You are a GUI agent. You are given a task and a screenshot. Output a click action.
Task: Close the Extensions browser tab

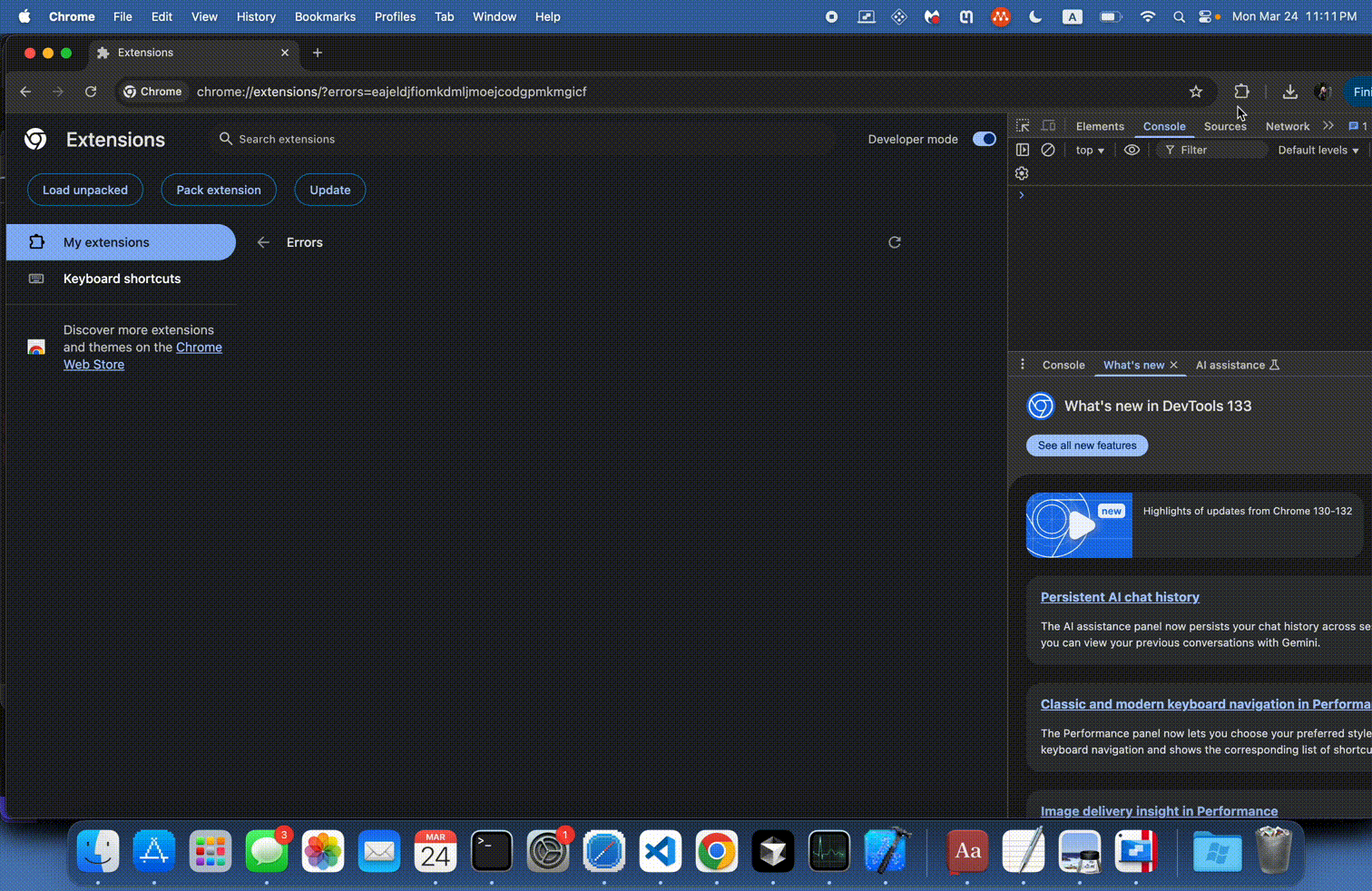285,53
